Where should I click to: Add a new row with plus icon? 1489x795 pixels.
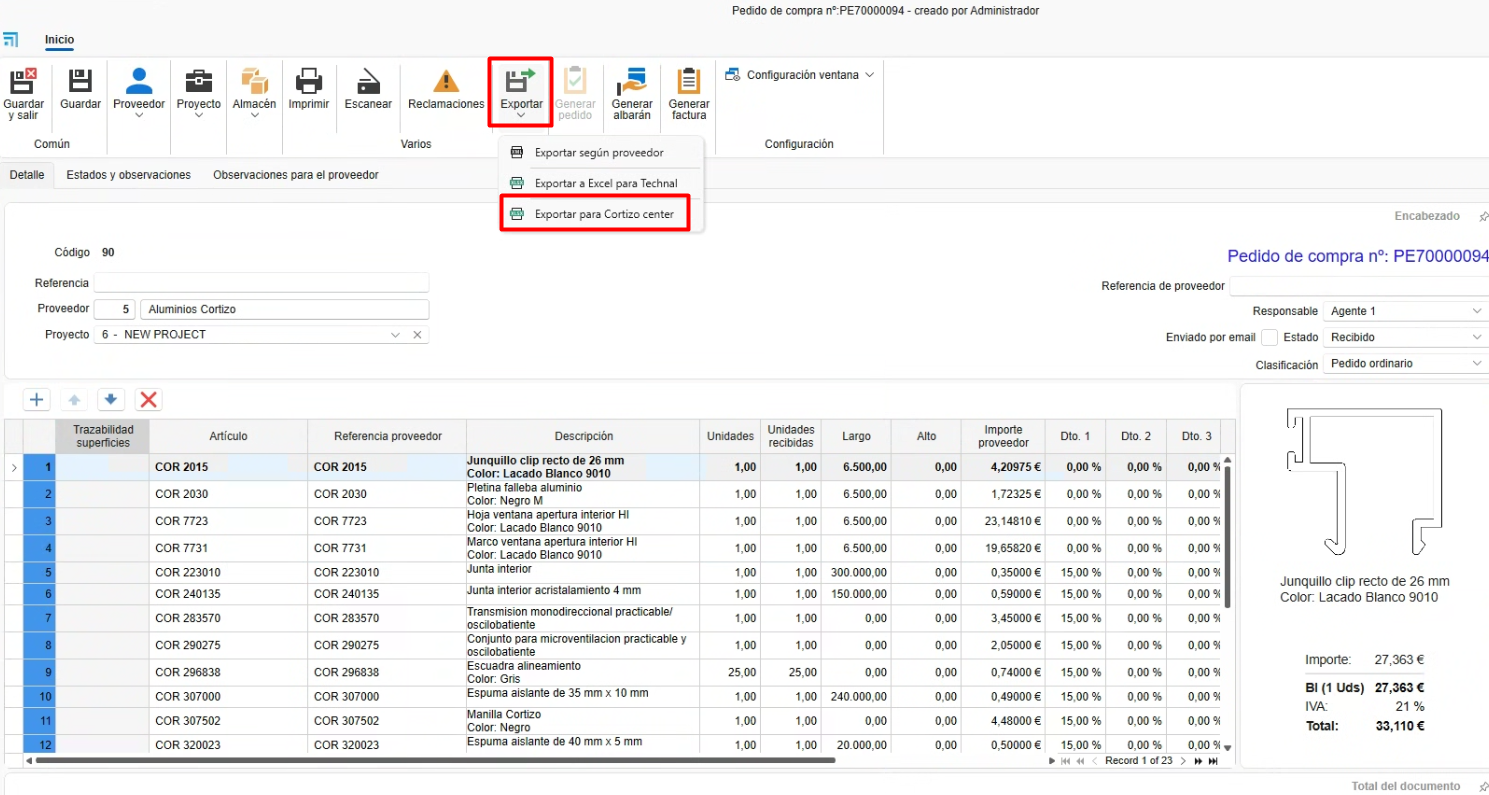click(37, 400)
